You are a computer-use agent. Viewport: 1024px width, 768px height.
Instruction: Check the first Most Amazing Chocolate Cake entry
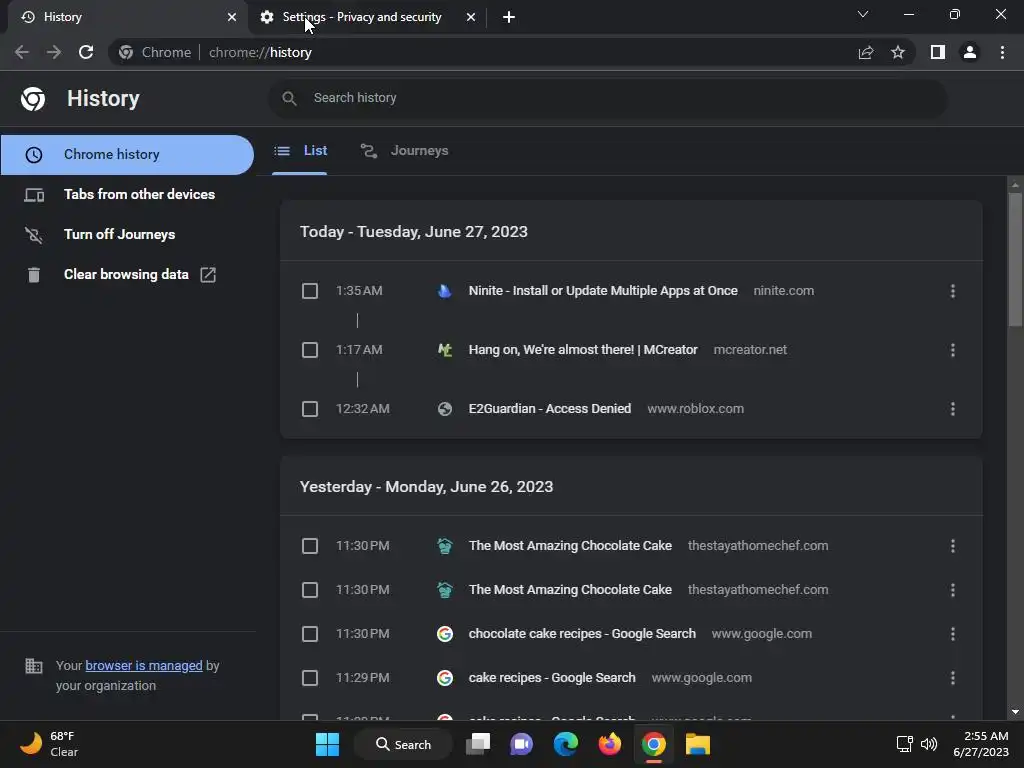pos(310,546)
